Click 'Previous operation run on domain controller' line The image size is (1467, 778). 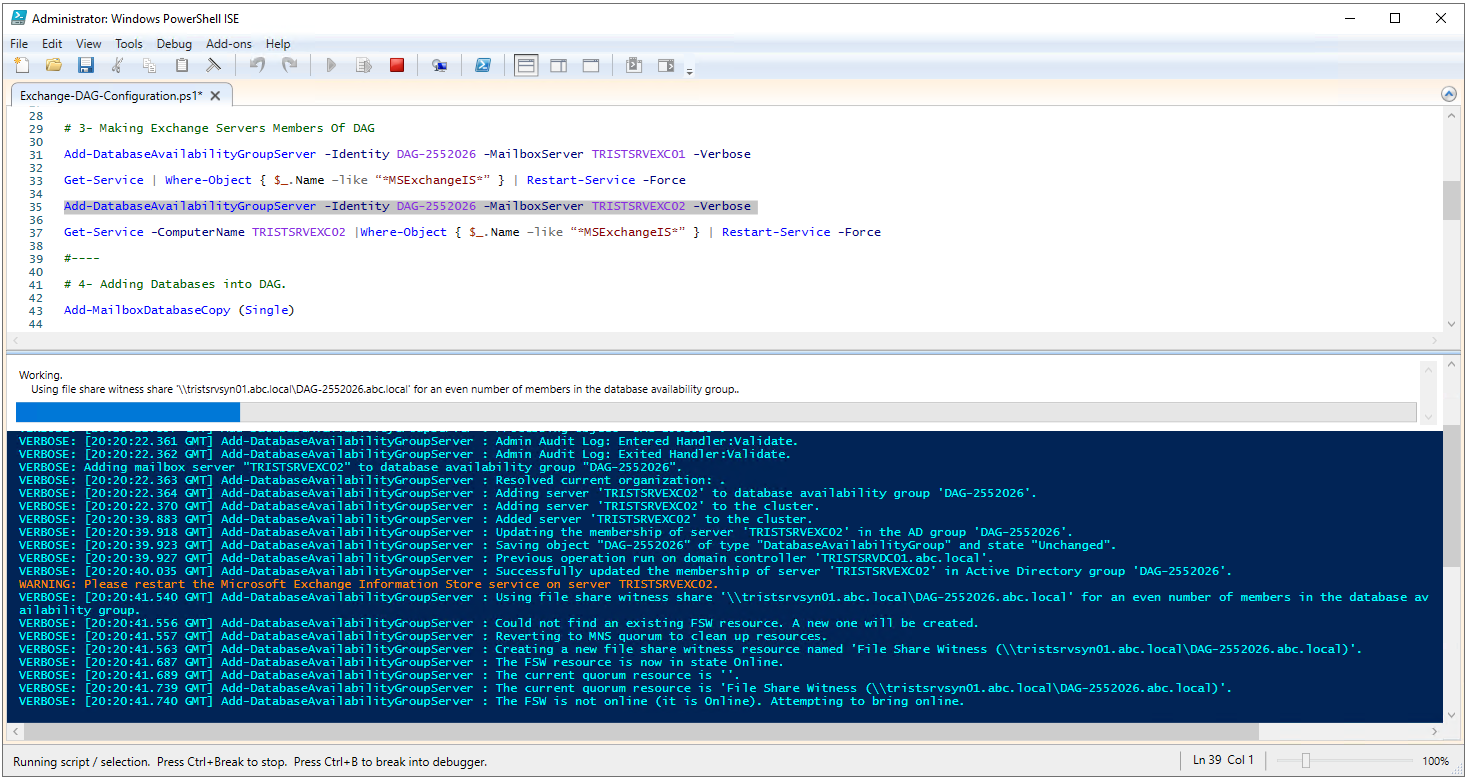[506, 558]
